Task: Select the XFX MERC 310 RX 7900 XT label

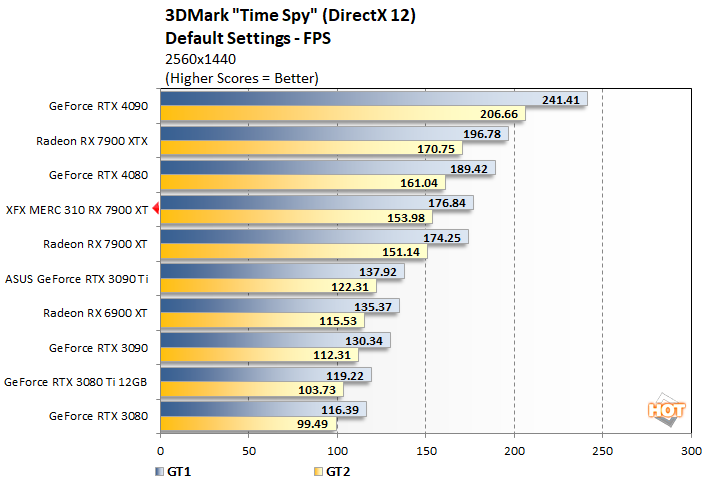Action: [x=77, y=210]
